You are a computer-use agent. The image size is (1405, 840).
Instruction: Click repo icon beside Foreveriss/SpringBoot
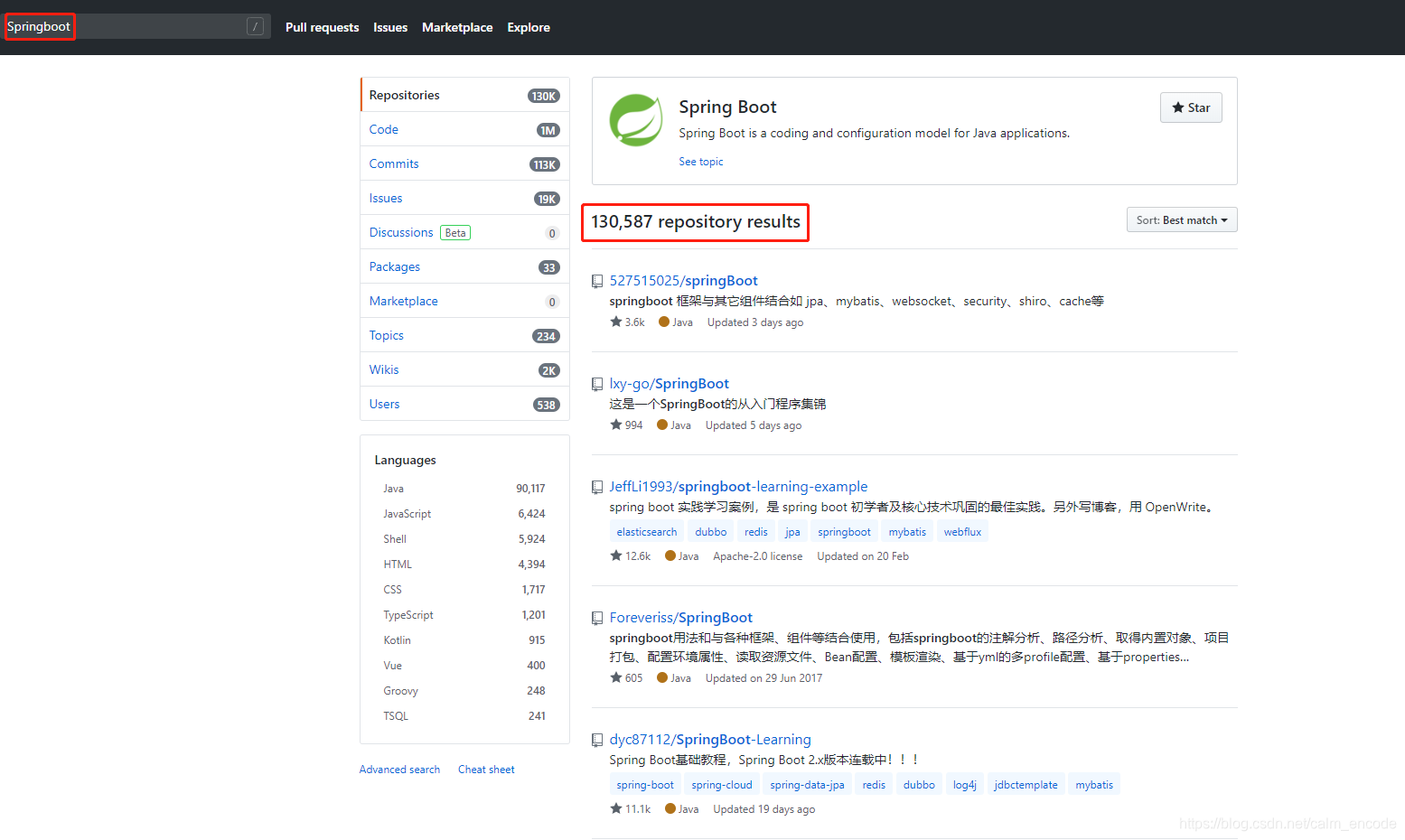(x=597, y=619)
